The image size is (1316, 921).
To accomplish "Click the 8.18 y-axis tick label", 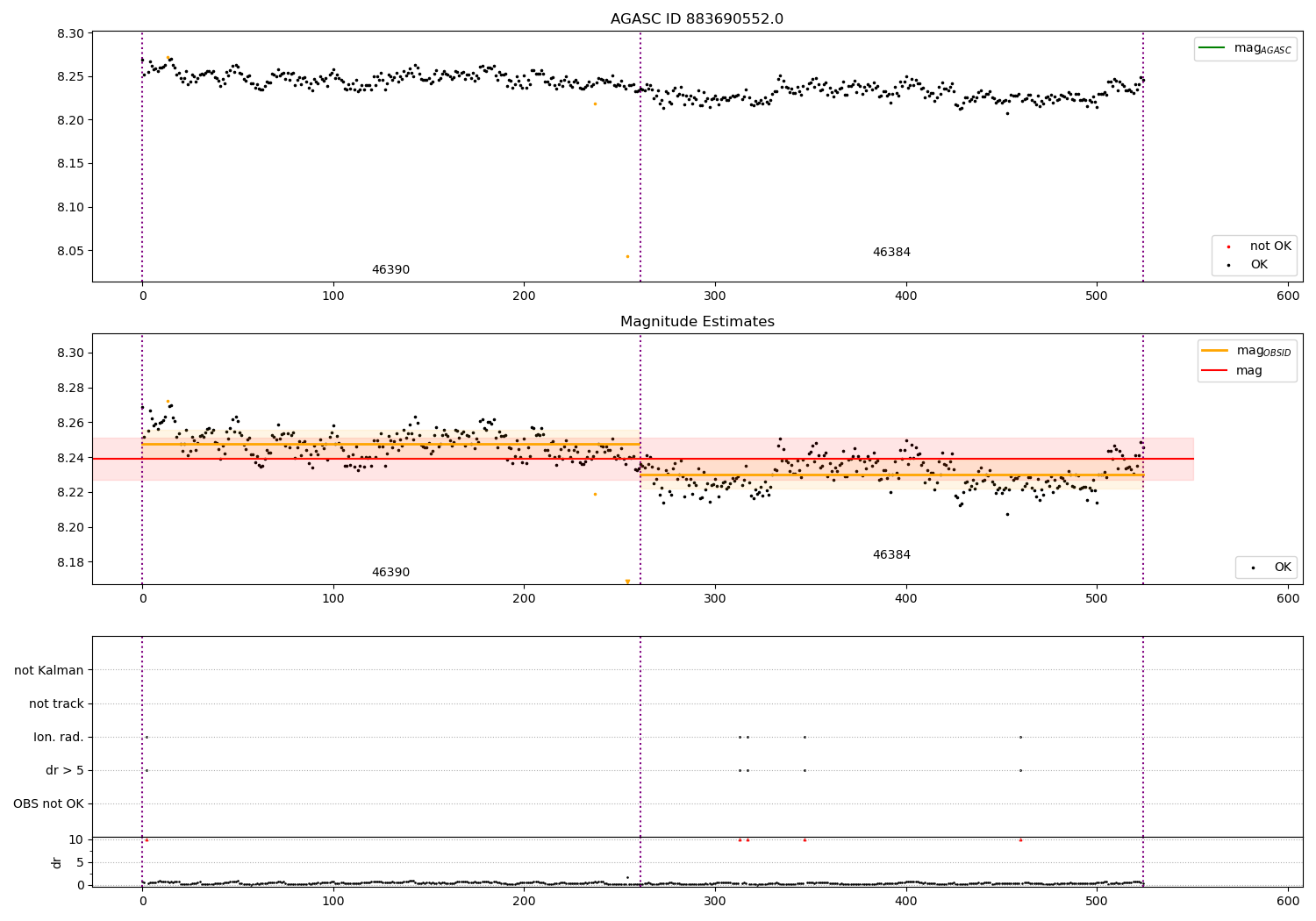I will click(x=70, y=562).
